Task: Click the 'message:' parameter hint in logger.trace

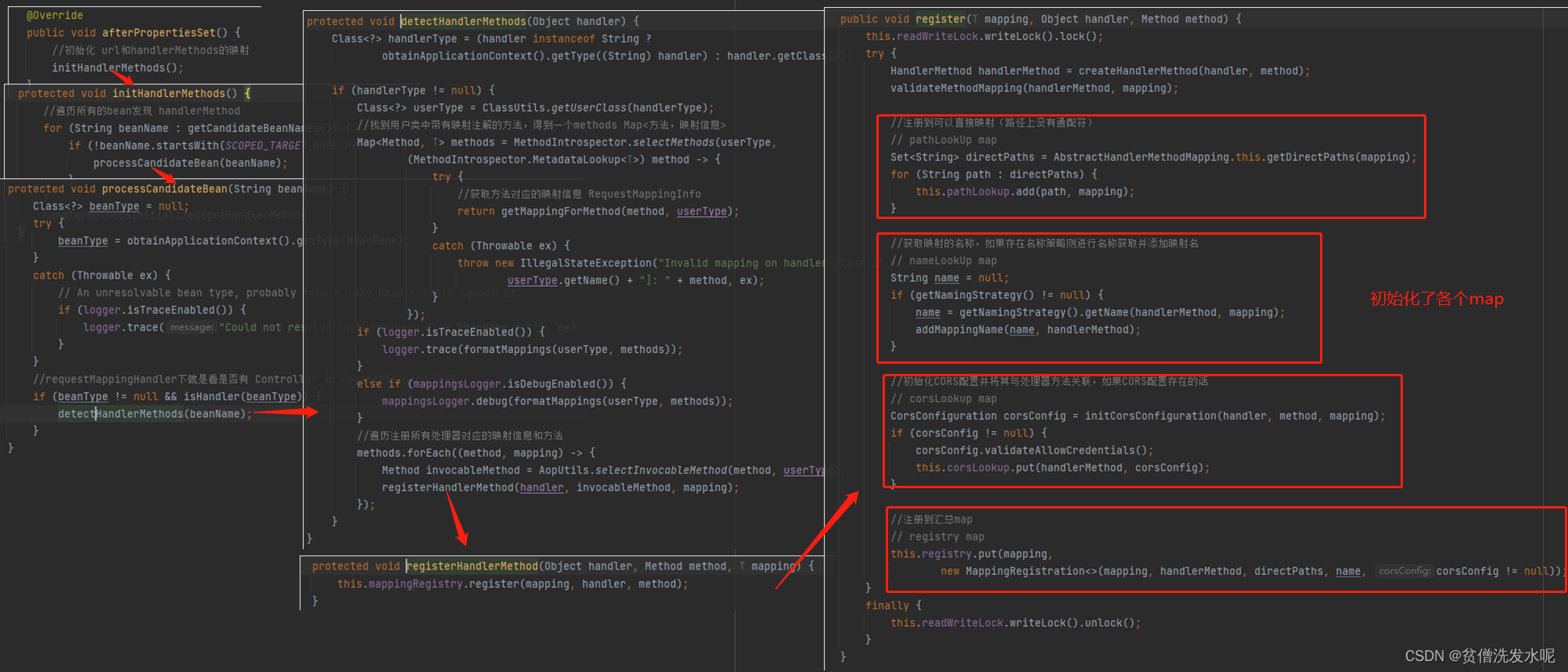Action: click(x=191, y=328)
